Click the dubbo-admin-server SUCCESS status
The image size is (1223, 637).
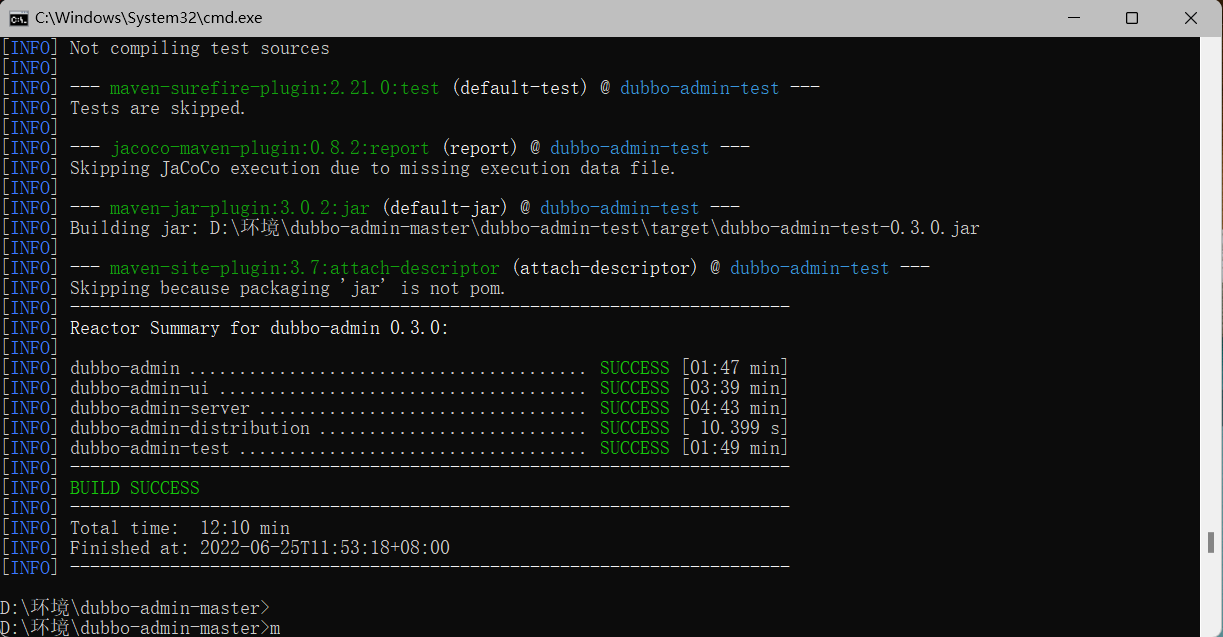click(634, 408)
